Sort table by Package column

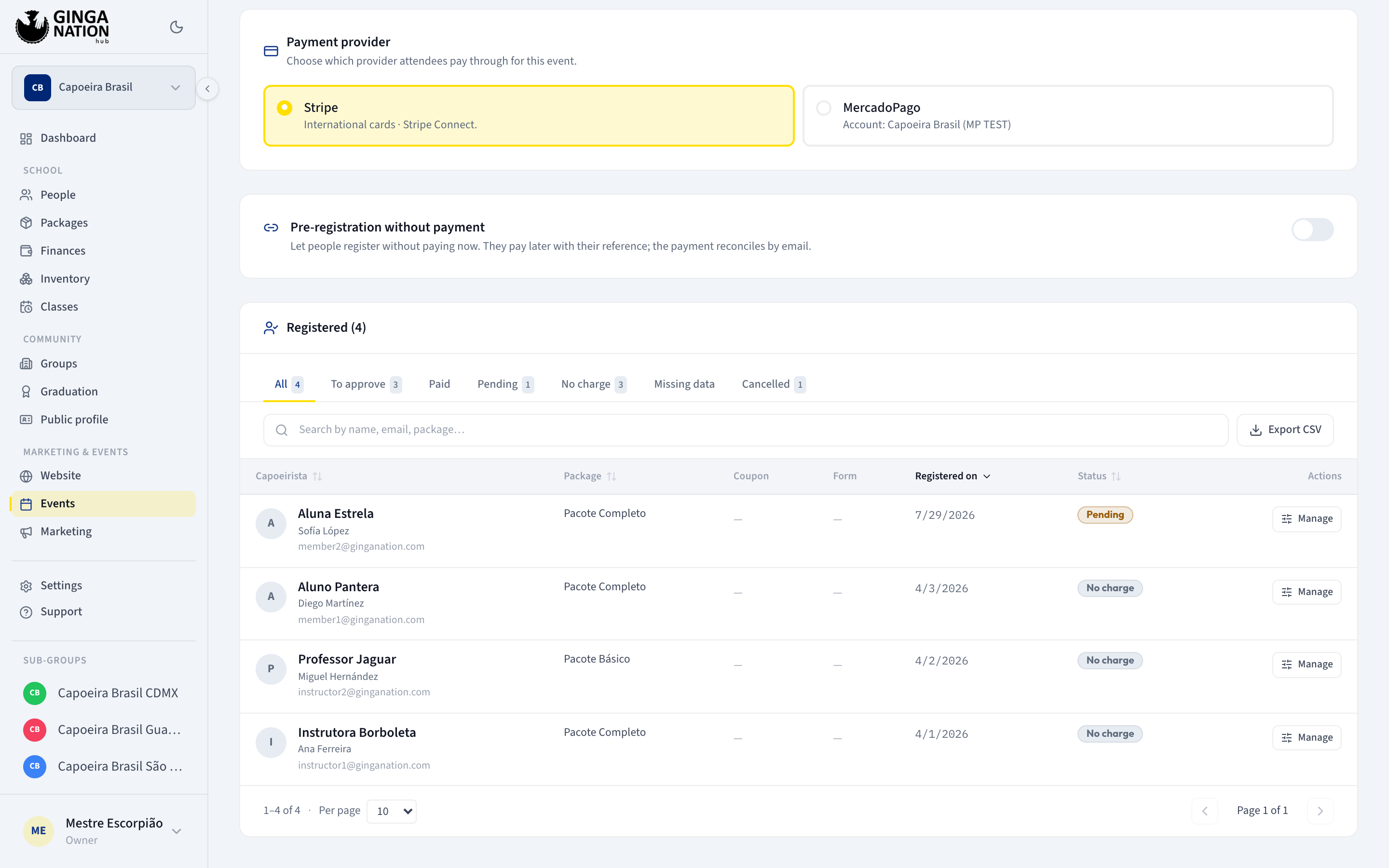click(x=590, y=476)
